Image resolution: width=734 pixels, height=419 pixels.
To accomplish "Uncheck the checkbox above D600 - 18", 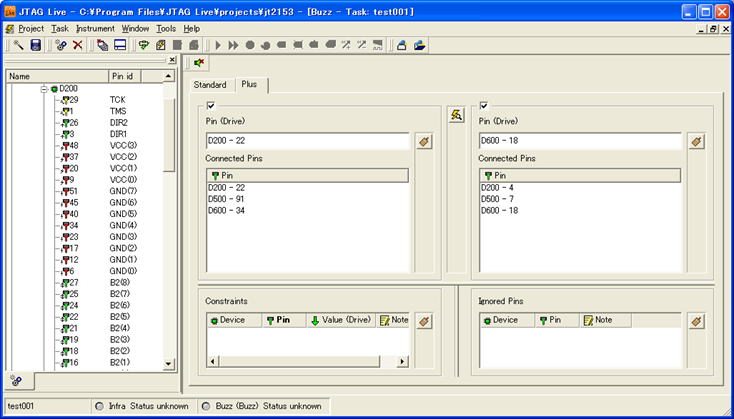I will point(484,105).
